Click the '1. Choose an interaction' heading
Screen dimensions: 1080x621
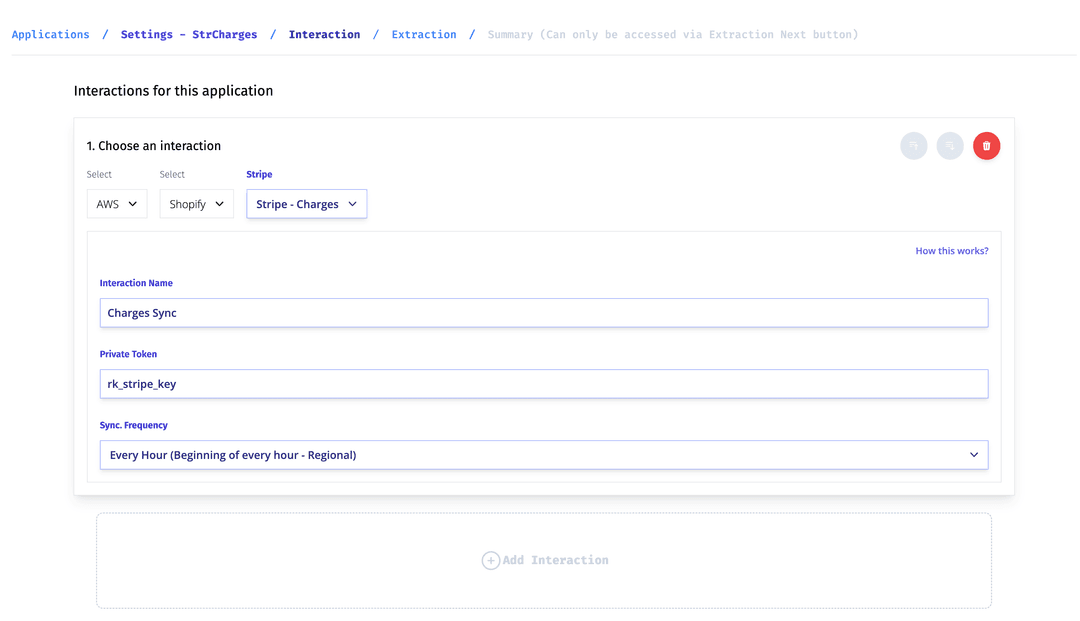[154, 146]
